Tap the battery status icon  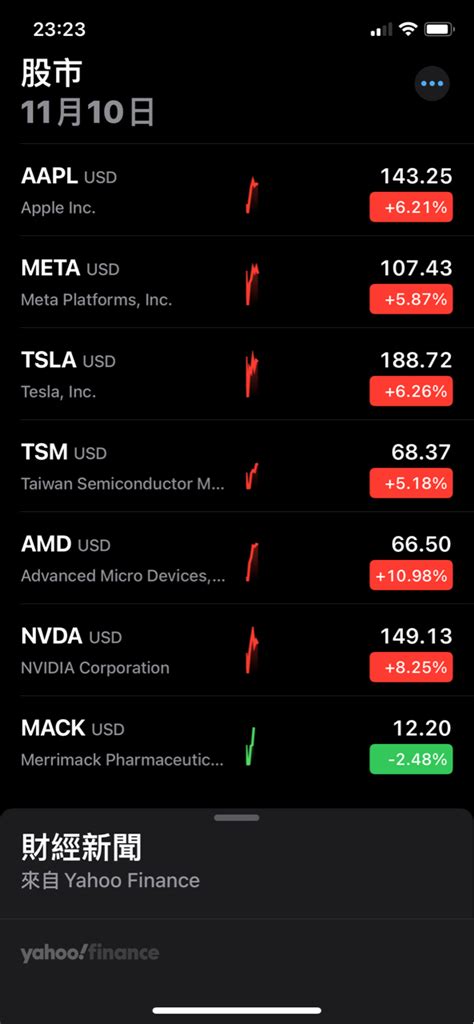[x=439, y=29]
